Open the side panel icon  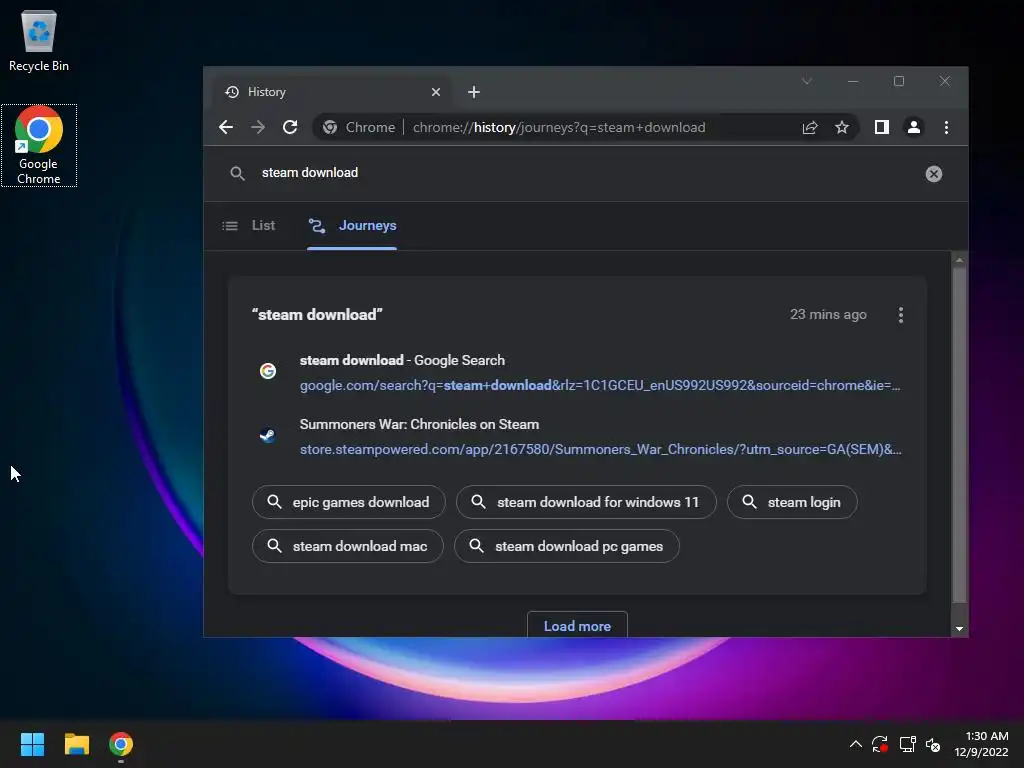(882, 127)
